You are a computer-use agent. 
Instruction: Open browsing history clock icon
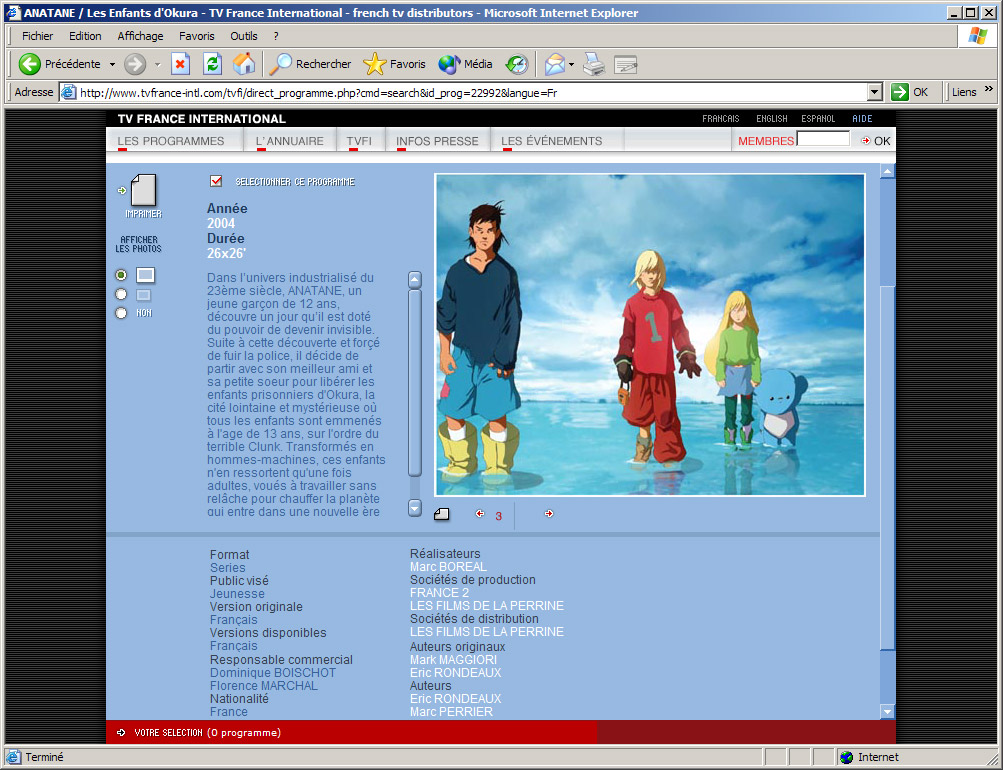tap(517, 64)
